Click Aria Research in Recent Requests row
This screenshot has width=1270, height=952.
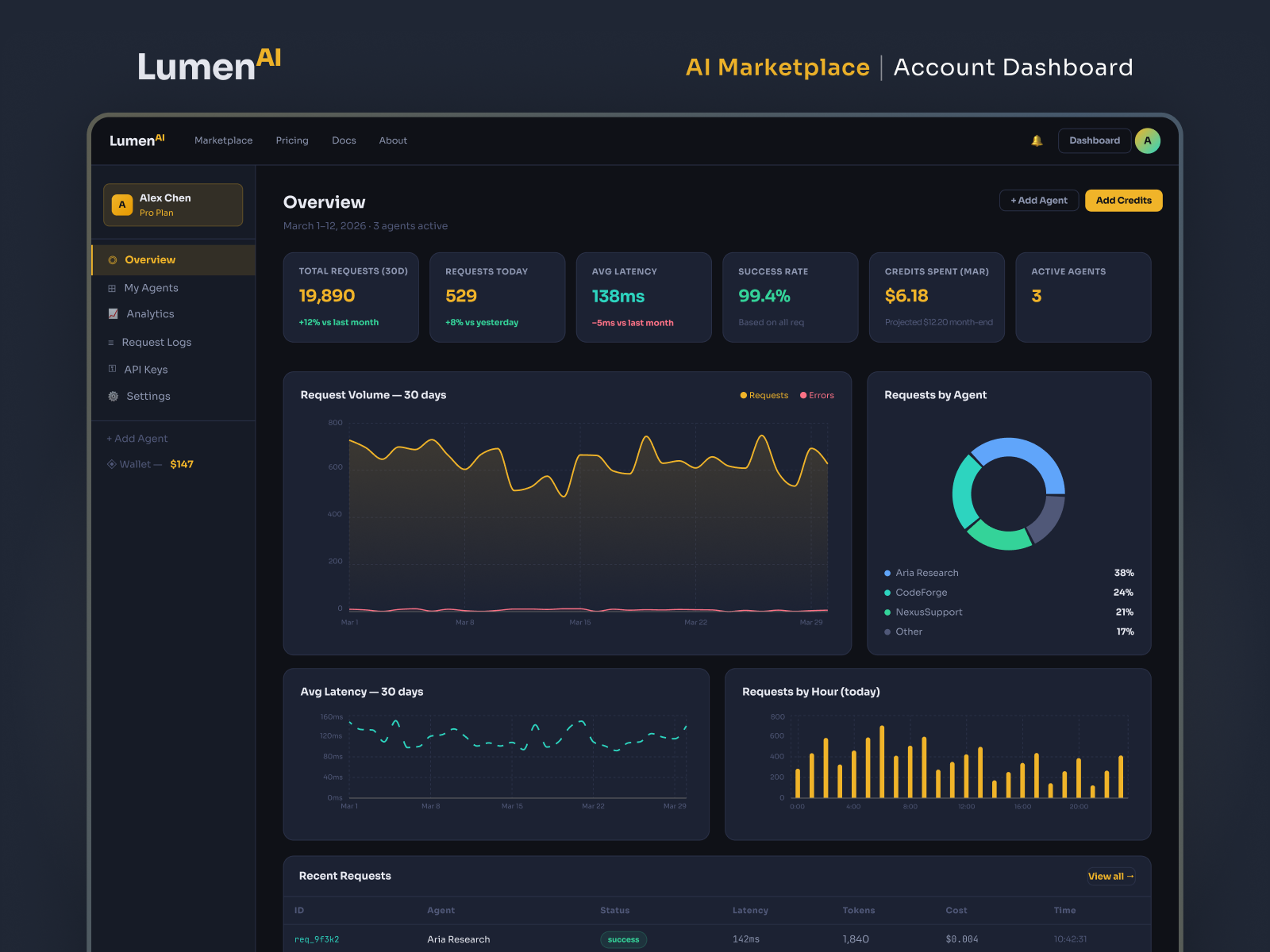[x=459, y=939]
